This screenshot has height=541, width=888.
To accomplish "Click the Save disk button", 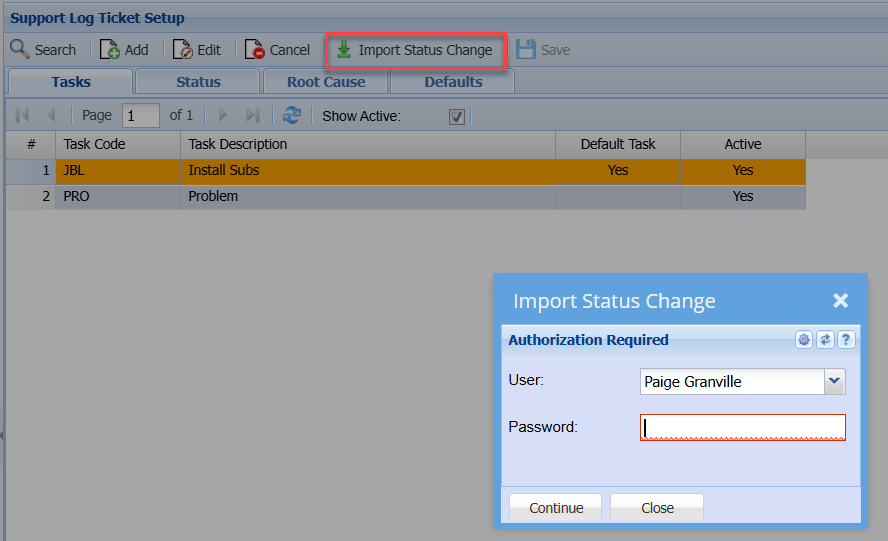I will pos(543,50).
